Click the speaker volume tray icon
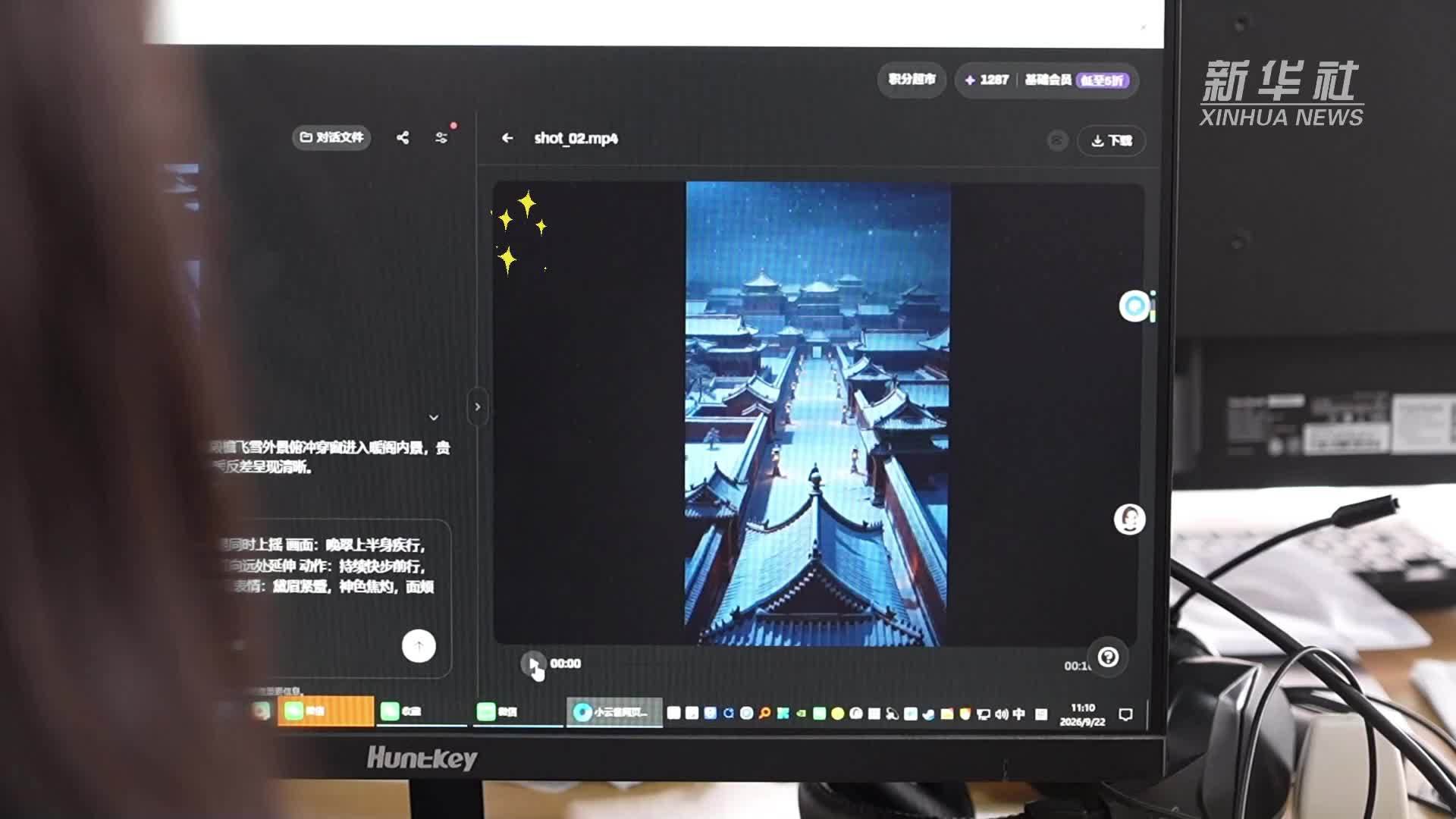The height and width of the screenshot is (819, 1456). 1001,714
